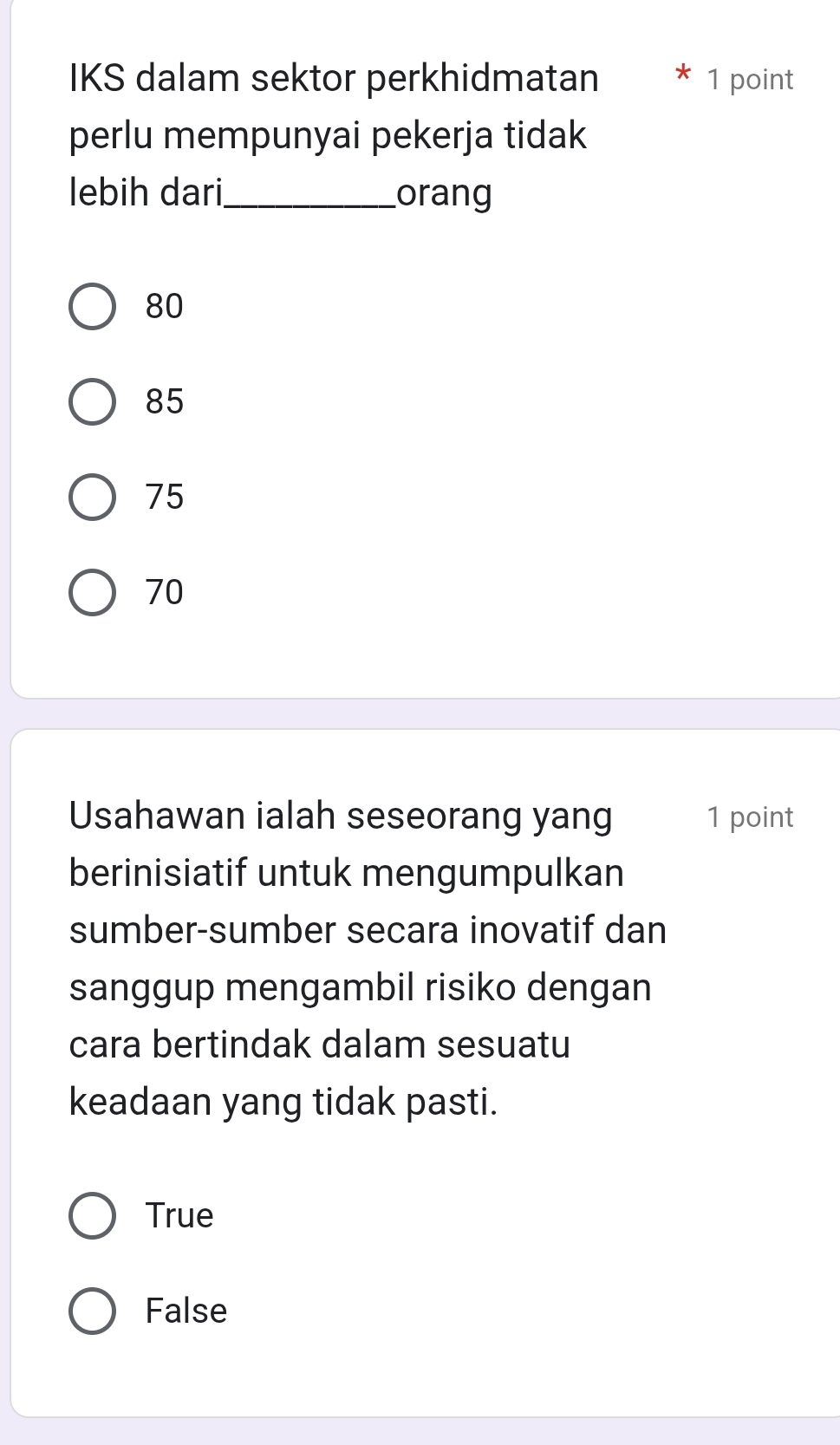Screen dimensions: 840x1445
Task: Click the Usahawan question's "1 point" label
Action: 750,817
